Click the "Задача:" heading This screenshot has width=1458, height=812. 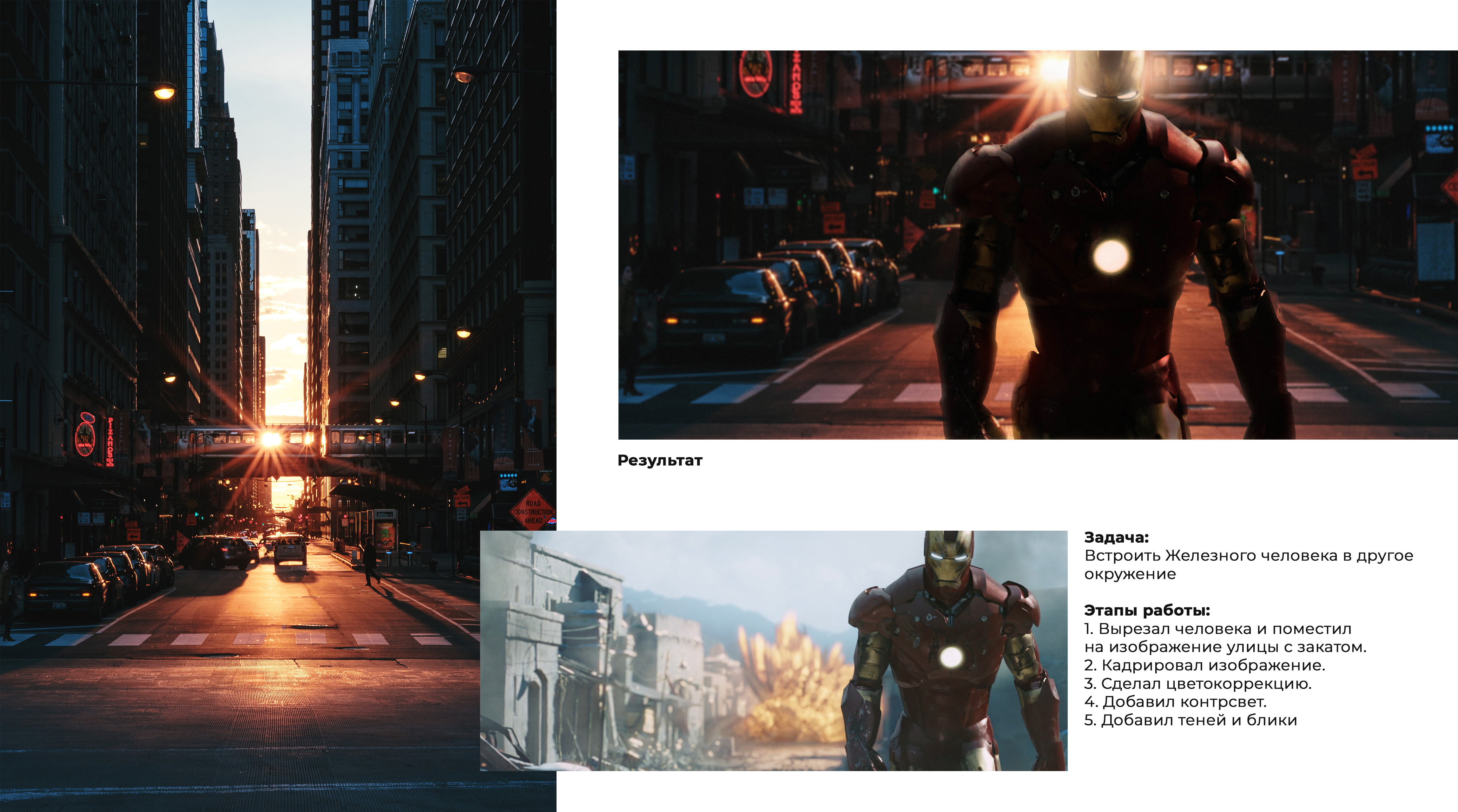[1116, 538]
